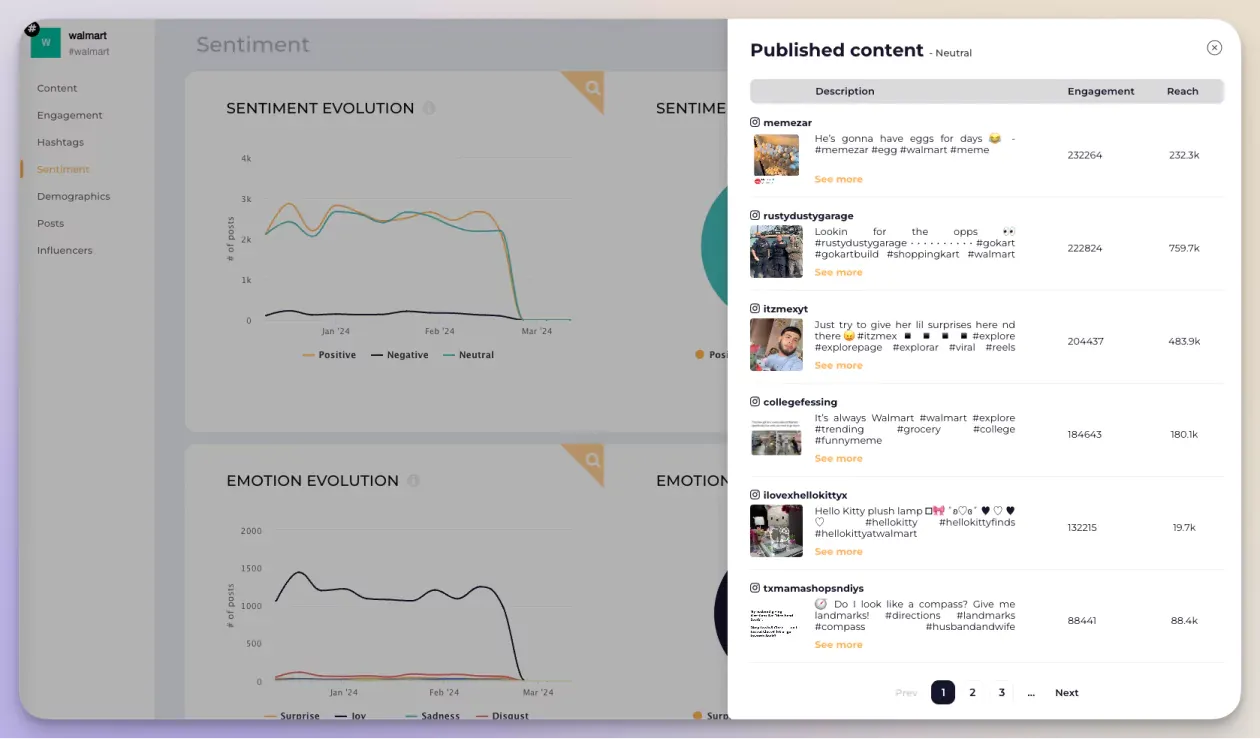The width and height of the screenshot is (1260, 739).
Task: Click the green walmart profile avatar
Action: point(45,43)
